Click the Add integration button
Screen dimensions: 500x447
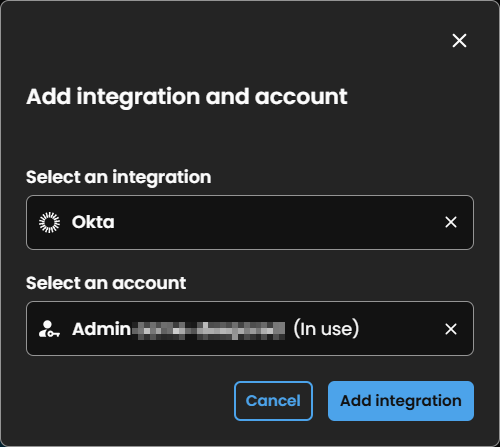click(401, 401)
